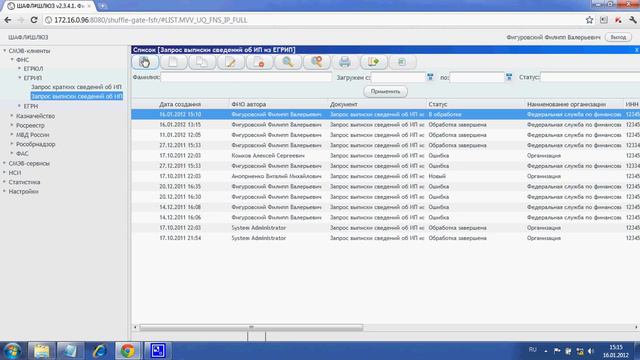Click the Применить button
Image resolution: width=640 pixels, height=360 pixels.
pos(385,91)
